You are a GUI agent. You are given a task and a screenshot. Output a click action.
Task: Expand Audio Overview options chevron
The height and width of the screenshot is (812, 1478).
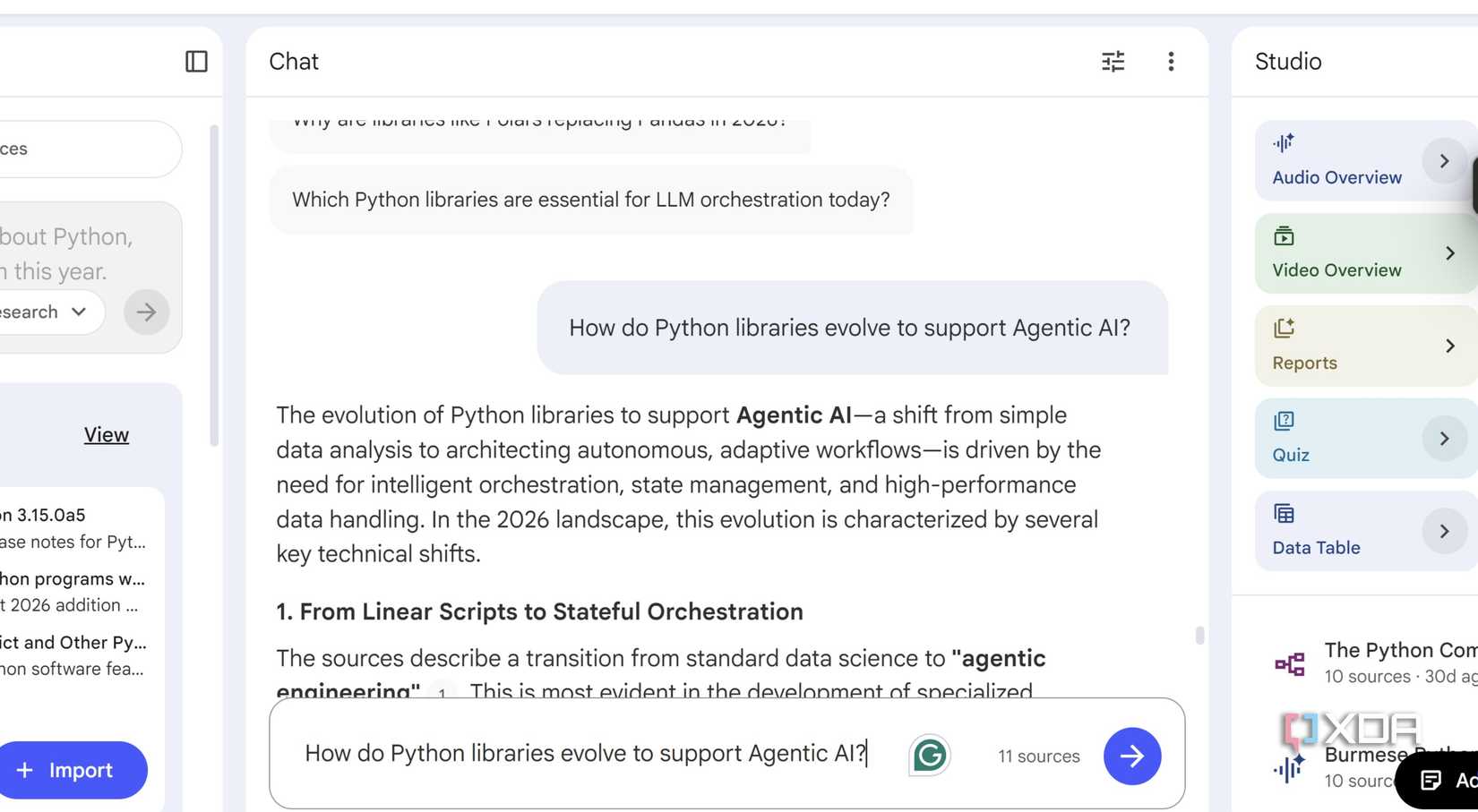coord(1444,161)
